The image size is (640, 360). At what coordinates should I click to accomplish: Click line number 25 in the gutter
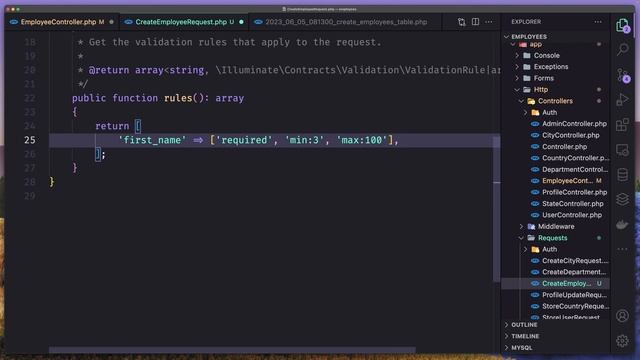coord(30,140)
